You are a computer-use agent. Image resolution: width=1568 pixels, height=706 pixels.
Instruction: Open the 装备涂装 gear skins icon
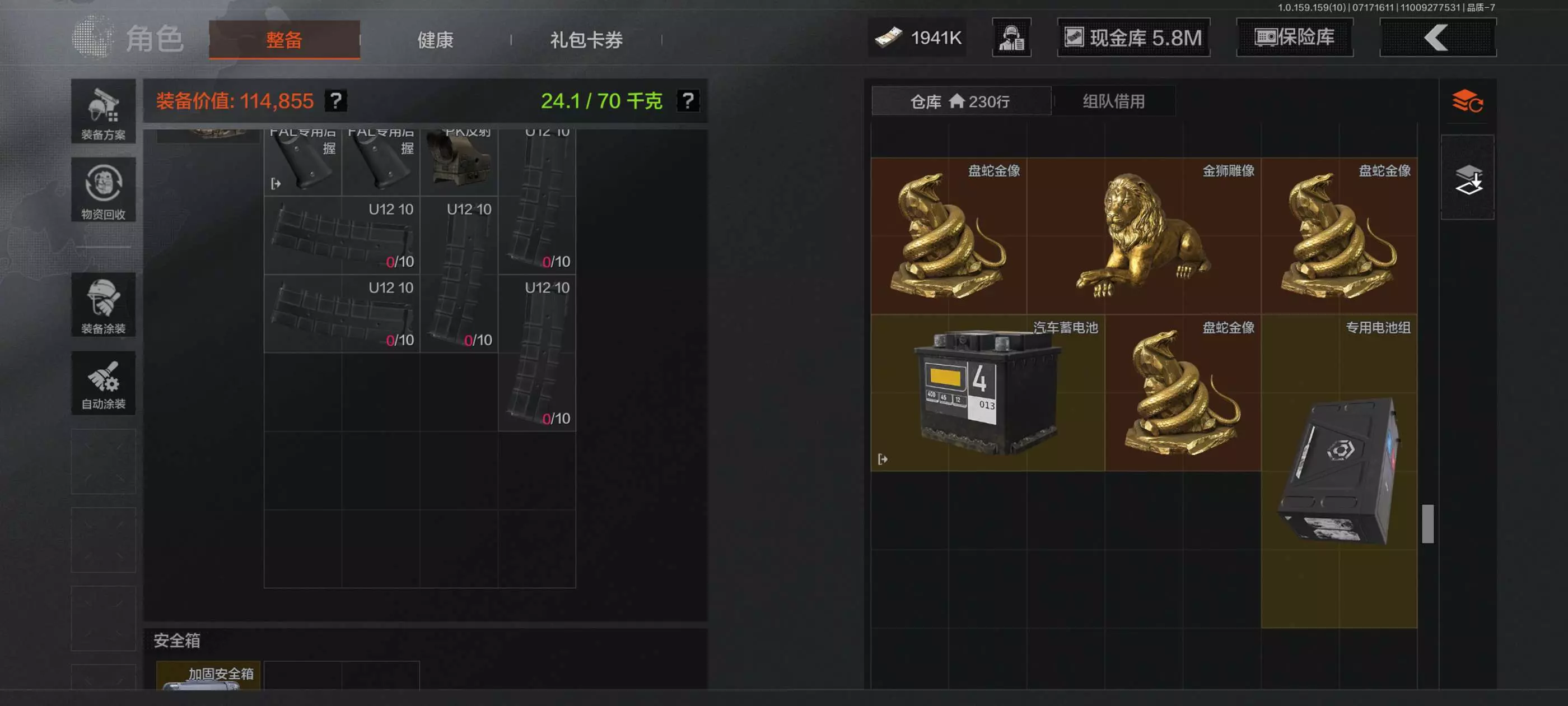click(103, 305)
